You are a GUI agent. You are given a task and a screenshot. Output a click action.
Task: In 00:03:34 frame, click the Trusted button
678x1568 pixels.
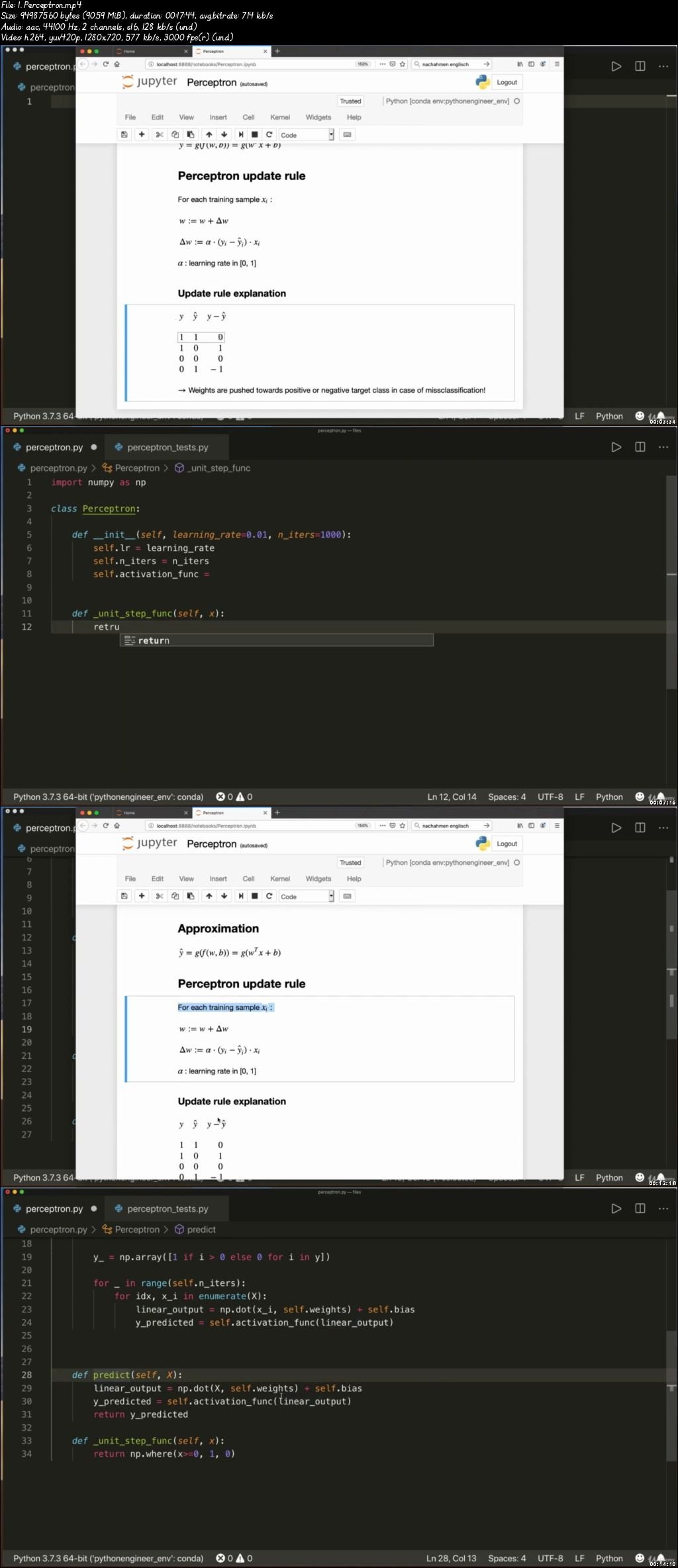[350, 101]
